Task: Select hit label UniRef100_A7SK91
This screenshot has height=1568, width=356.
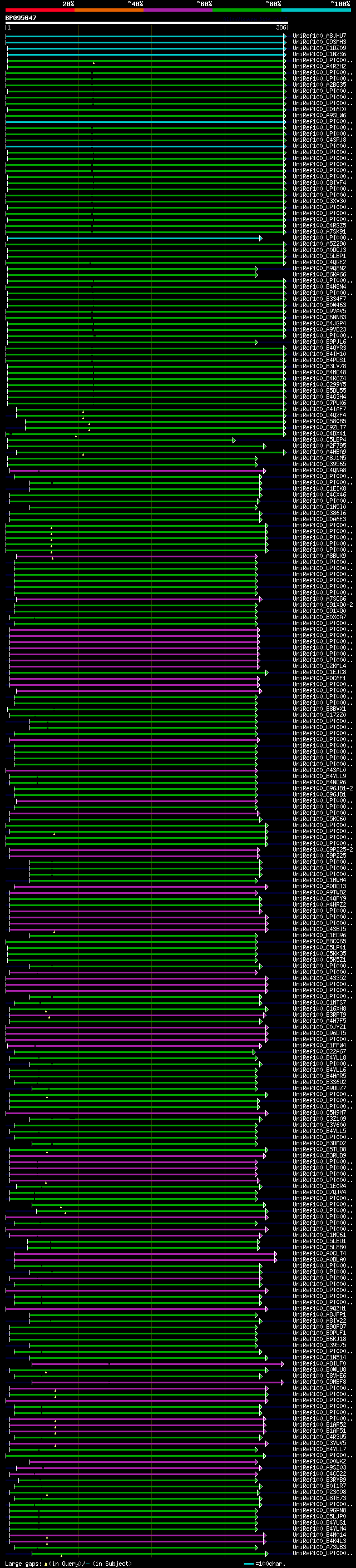Action: [x=319, y=232]
